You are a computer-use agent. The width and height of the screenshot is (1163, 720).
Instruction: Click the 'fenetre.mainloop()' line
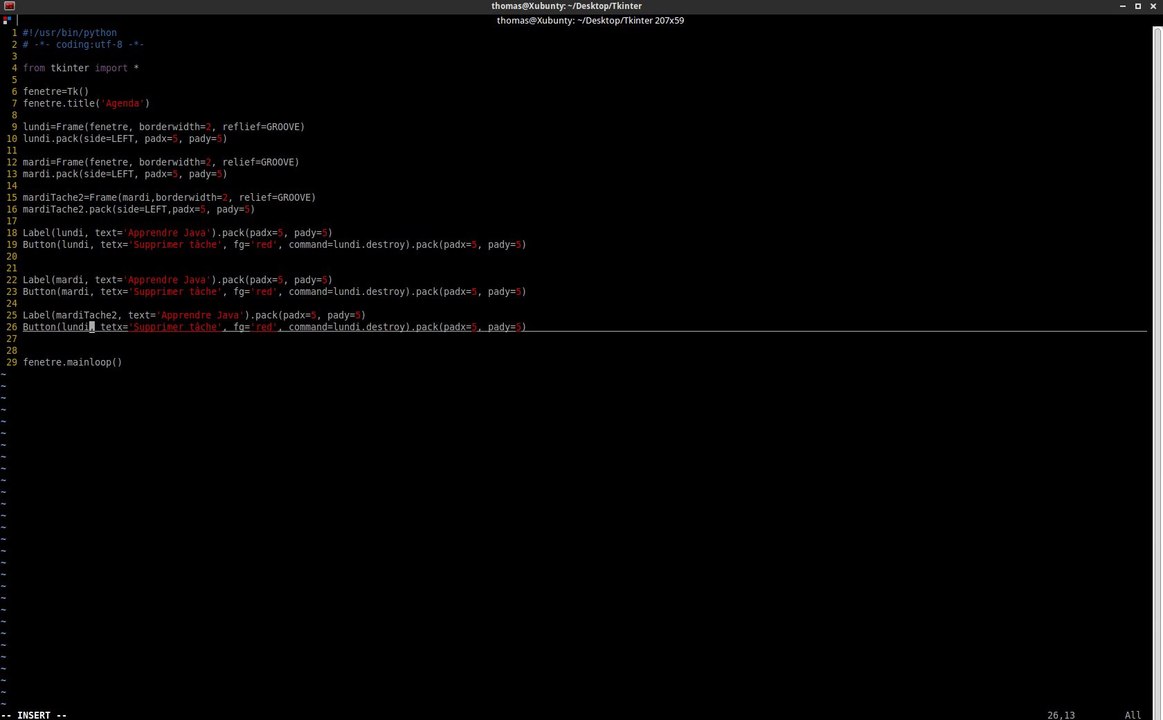73,363
